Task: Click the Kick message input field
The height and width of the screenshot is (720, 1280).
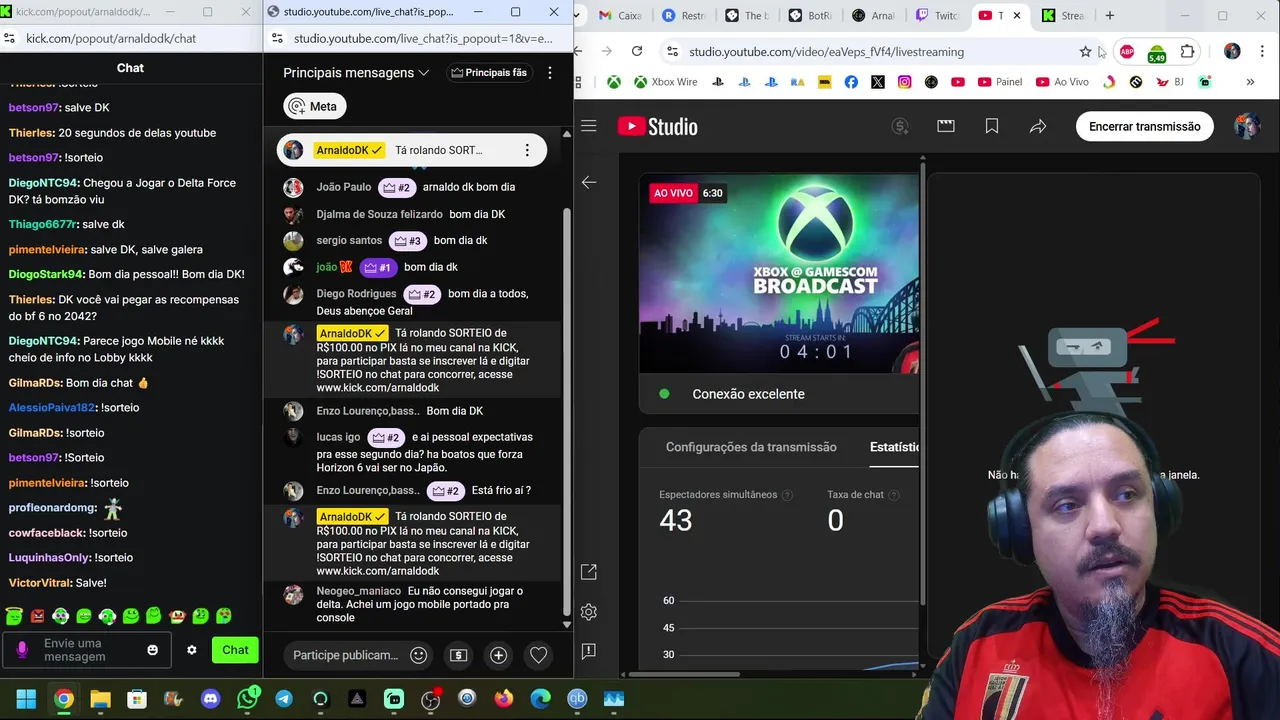Action: 86,650
